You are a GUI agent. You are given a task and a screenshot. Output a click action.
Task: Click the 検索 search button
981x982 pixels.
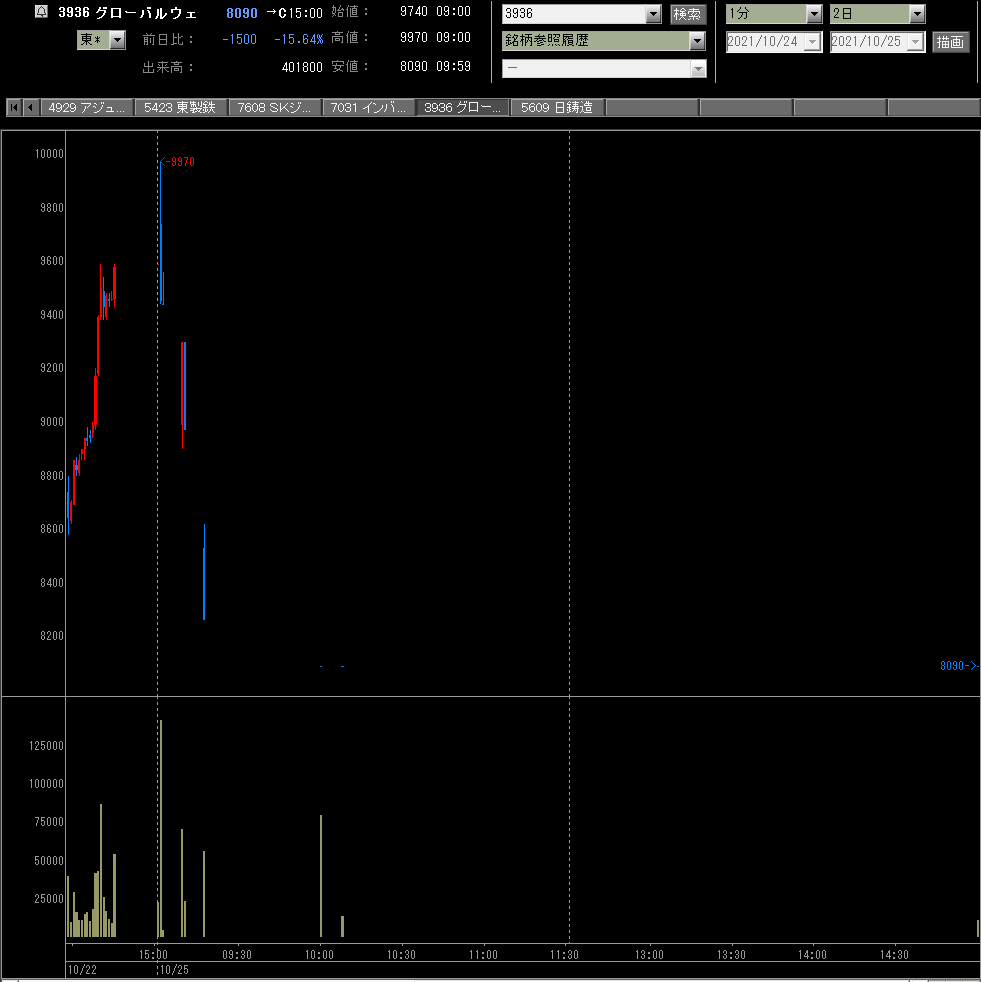[688, 14]
